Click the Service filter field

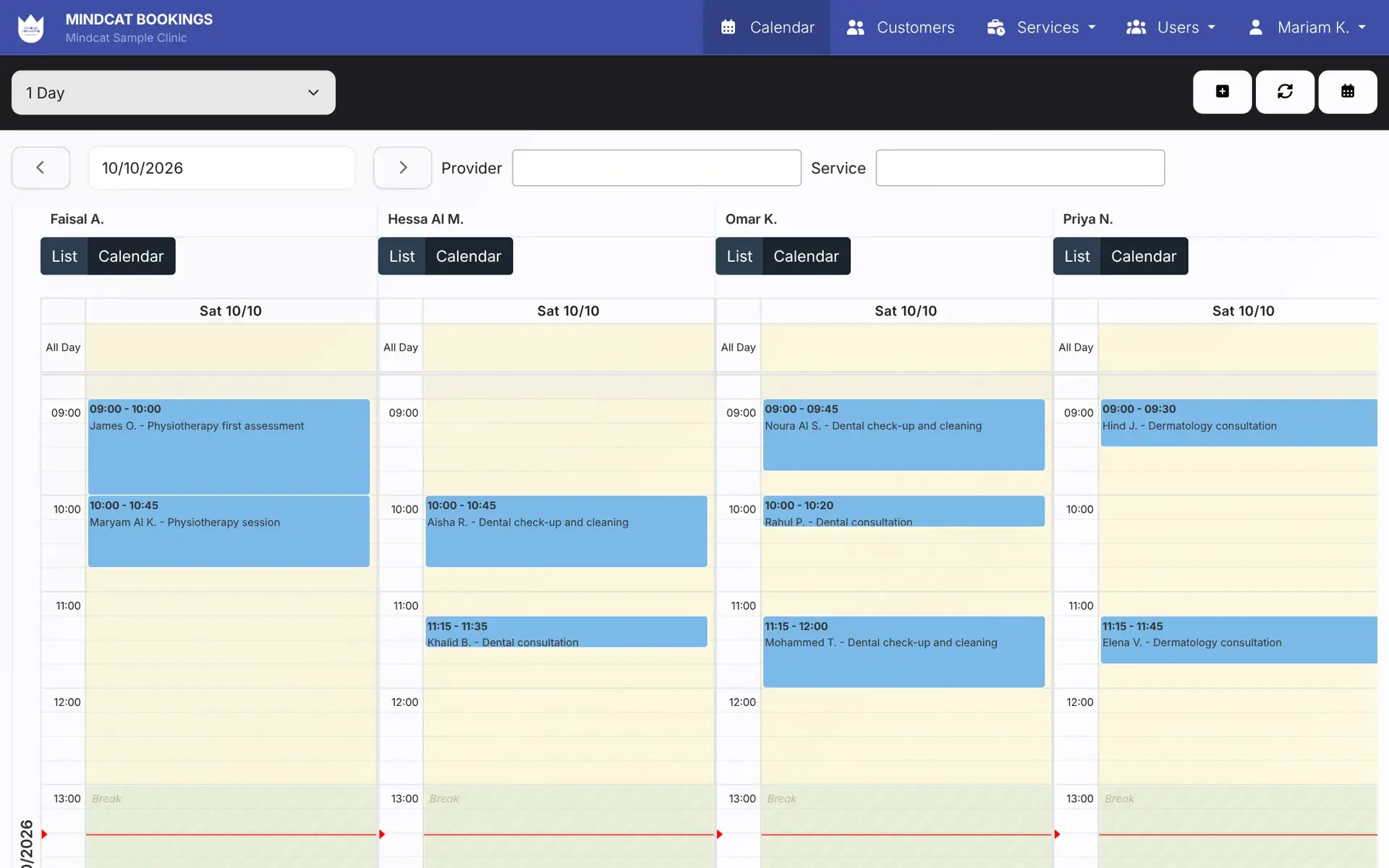click(x=1020, y=168)
